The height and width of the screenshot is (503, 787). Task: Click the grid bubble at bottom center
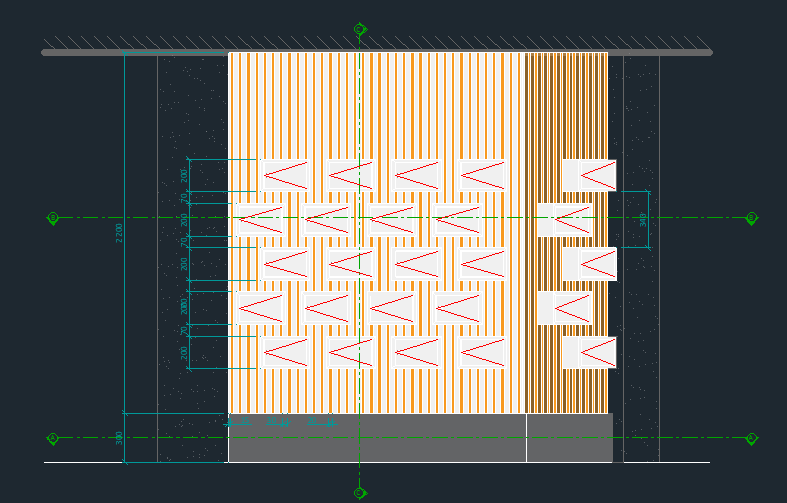(x=360, y=493)
